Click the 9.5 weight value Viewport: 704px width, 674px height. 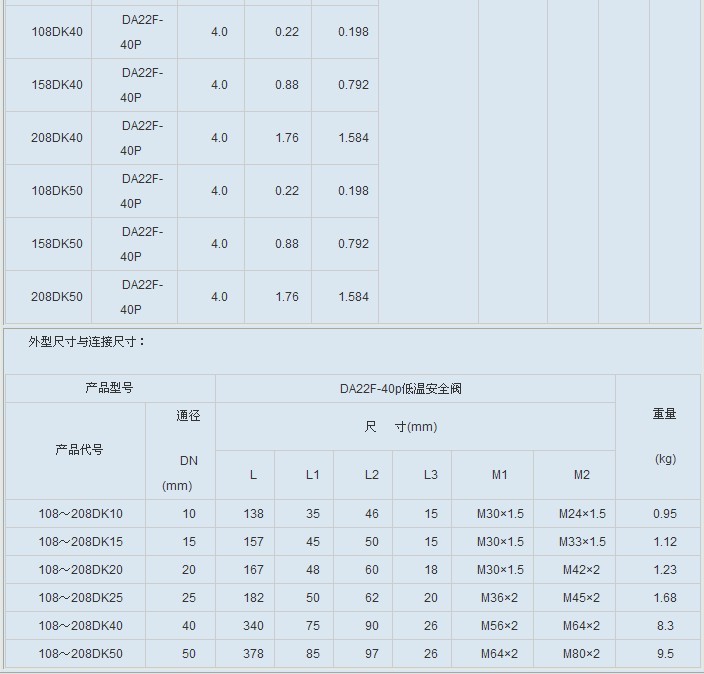click(665, 654)
